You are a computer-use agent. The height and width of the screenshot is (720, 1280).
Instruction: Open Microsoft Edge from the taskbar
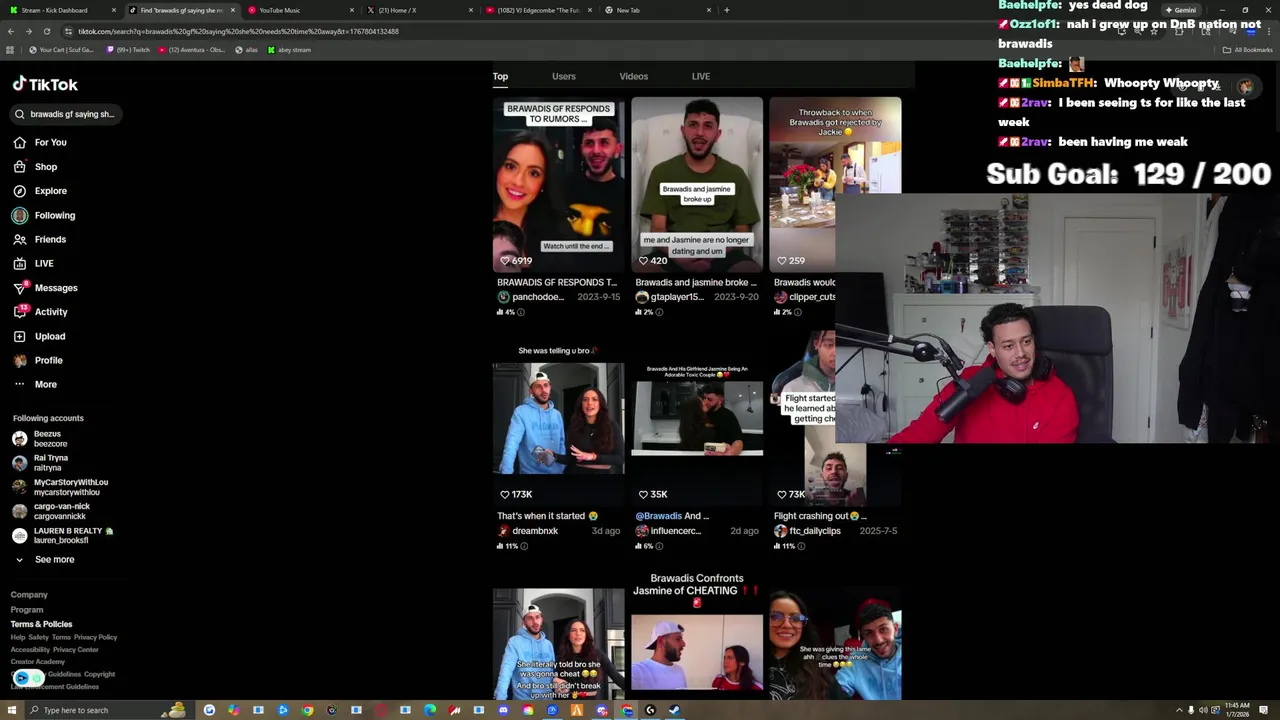tap(430, 710)
